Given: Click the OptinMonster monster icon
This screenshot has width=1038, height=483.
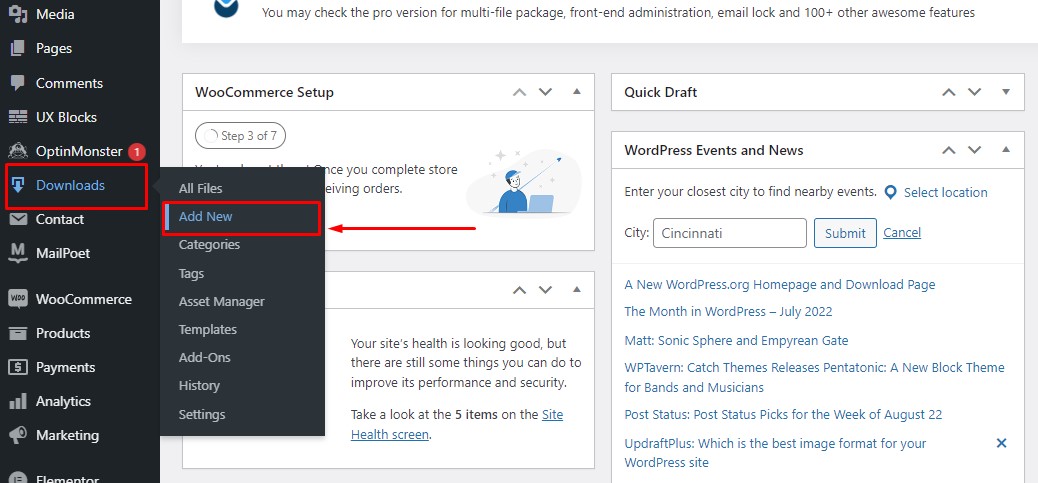Looking at the screenshot, I should point(18,151).
